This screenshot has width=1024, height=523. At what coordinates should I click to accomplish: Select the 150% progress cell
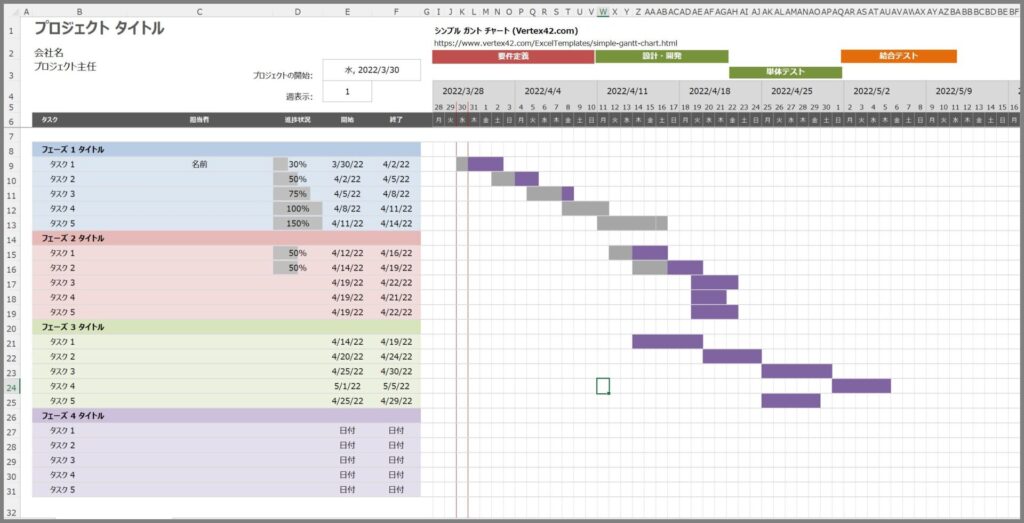click(297, 223)
